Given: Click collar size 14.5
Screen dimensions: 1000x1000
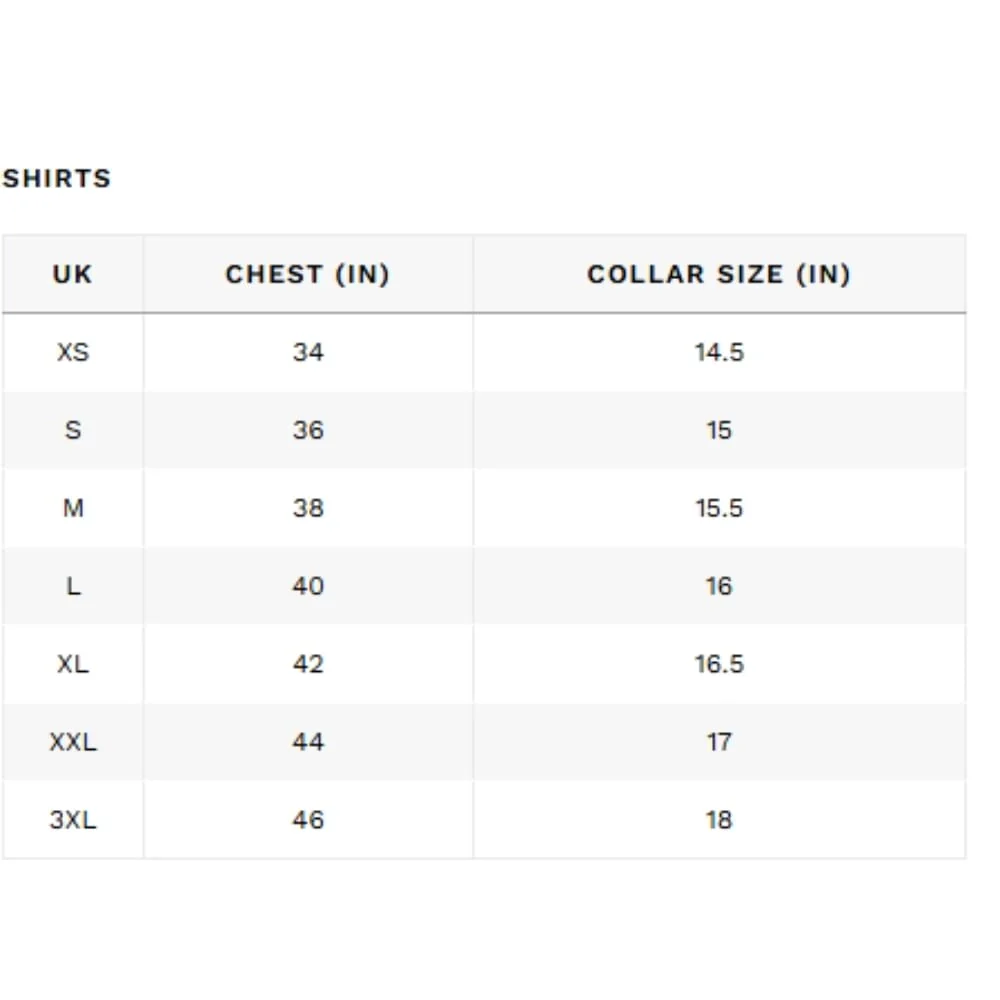Looking at the screenshot, I should (x=719, y=352).
